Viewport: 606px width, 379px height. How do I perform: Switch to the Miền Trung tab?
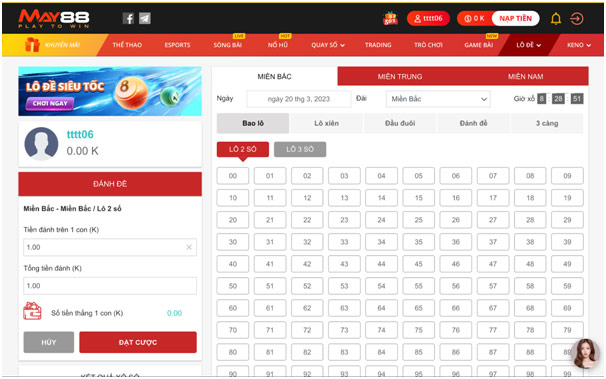click(400, 76)
